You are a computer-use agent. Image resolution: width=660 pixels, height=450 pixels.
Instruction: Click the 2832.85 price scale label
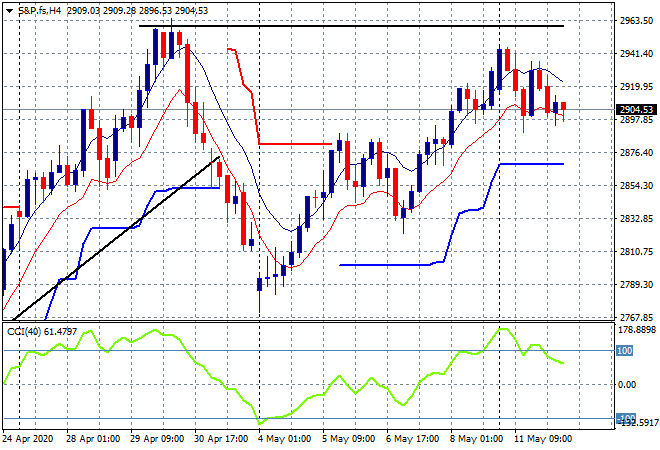pyautogui.click(x=636, y=218)
